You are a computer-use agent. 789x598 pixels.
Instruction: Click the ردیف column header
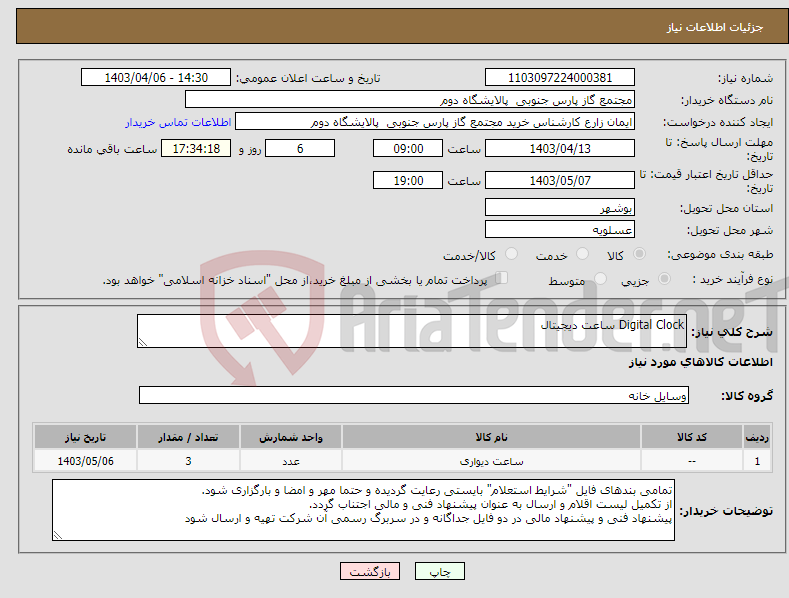point(757,437)
